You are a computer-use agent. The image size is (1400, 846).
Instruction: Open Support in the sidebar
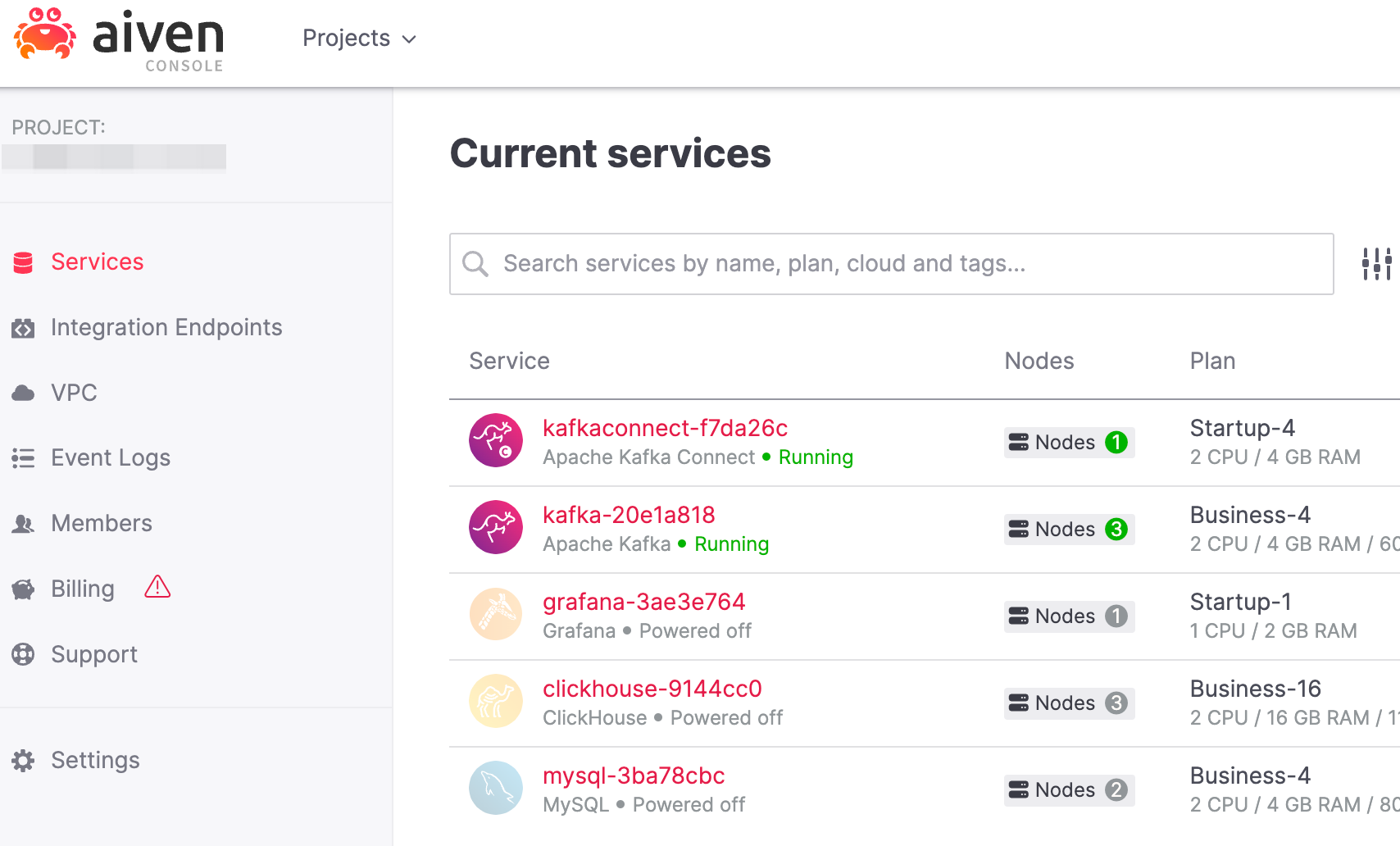pyautogui.click(x=93, y=654)
